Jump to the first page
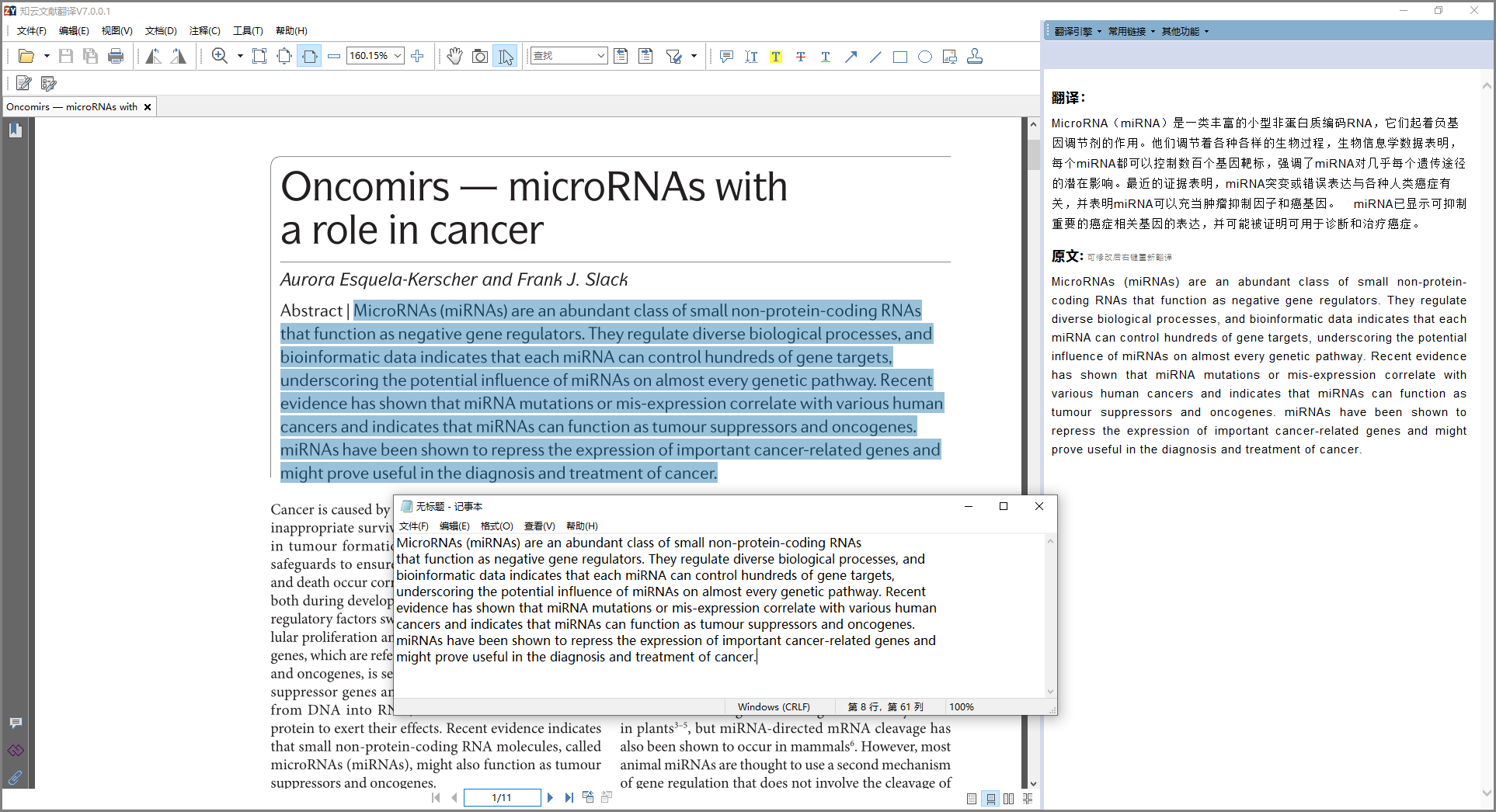This screenshot has width=1496, height=812. coord(436,797)
